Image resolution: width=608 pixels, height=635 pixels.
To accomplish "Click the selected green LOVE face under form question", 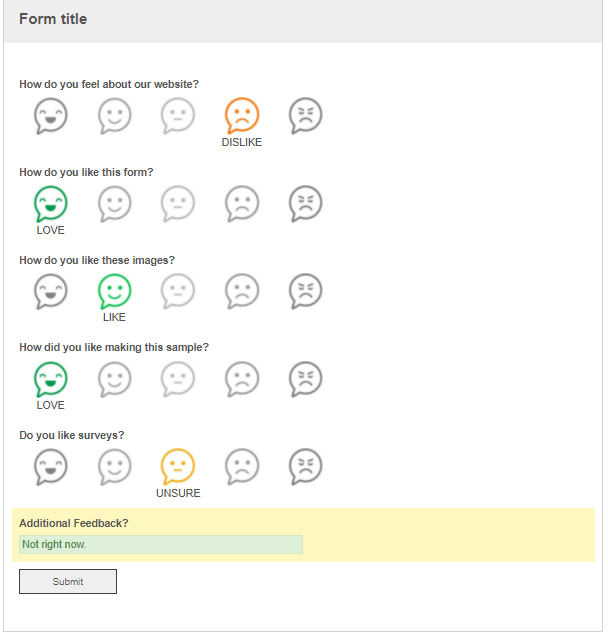I will 51,204.
